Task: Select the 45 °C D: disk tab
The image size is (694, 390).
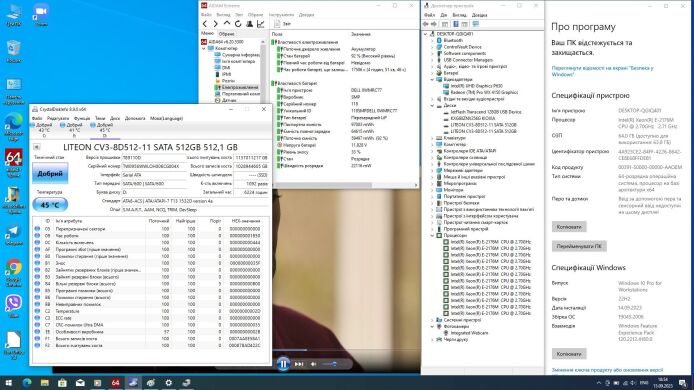Action: (x=104, y=130)
